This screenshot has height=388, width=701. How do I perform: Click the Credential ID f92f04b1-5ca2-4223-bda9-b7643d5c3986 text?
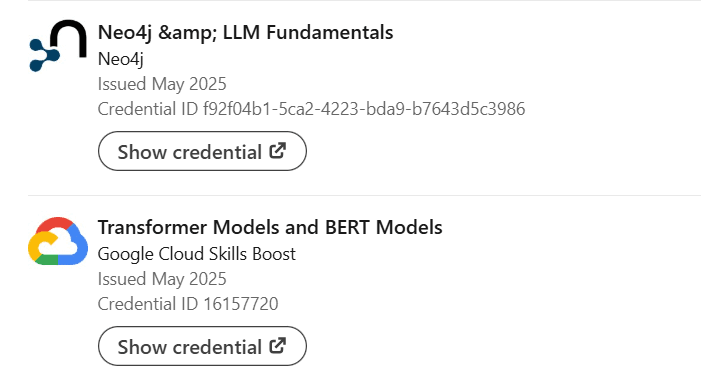coord(312,109)
